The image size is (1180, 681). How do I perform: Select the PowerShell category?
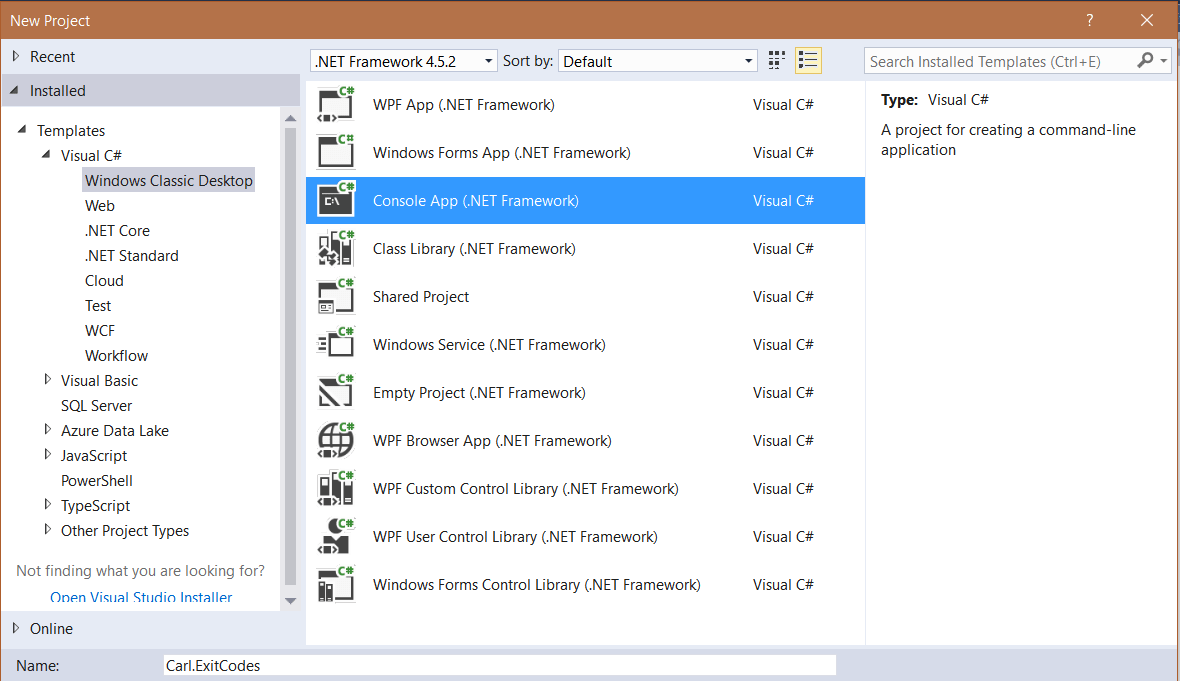tap(96, 480)
